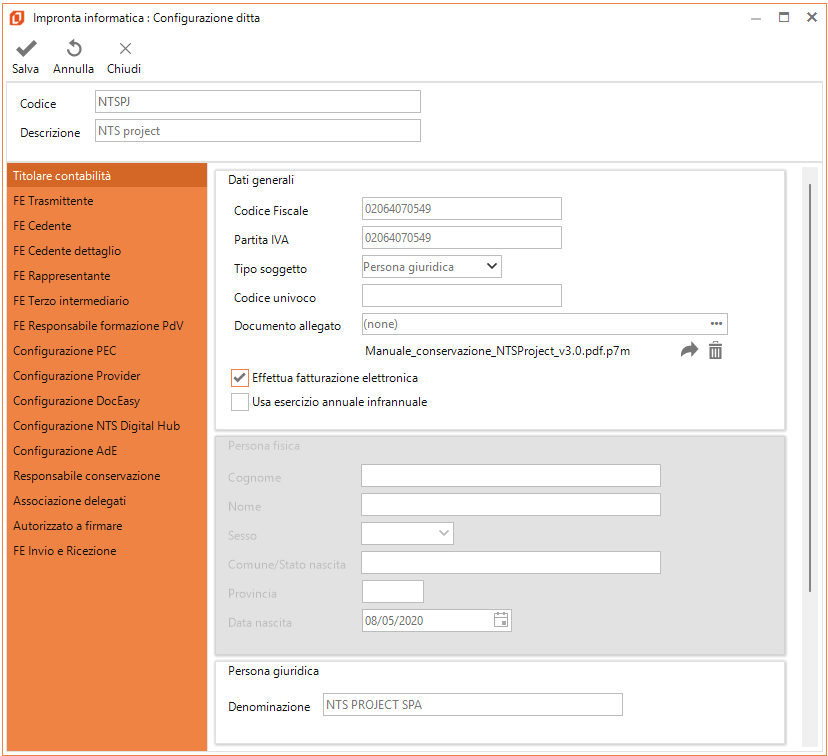Select FE Invio e Ricezione entry

pos(65,551)
